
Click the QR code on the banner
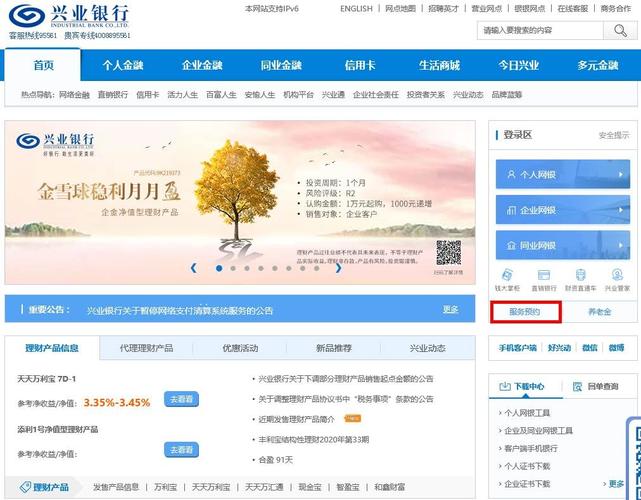pos(448,253)
